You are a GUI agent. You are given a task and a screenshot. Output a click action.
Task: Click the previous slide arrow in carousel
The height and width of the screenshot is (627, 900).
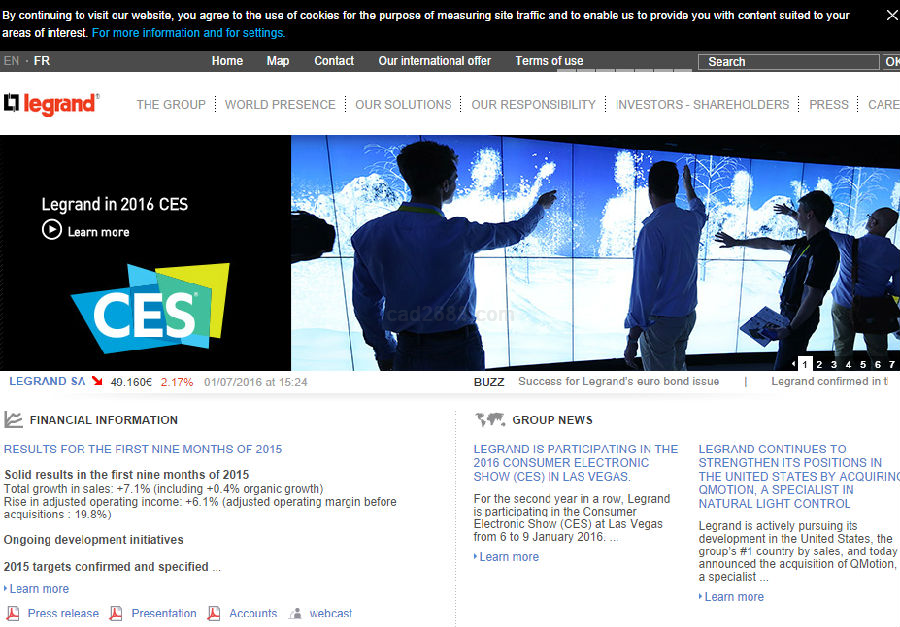(x=794, y=365)
